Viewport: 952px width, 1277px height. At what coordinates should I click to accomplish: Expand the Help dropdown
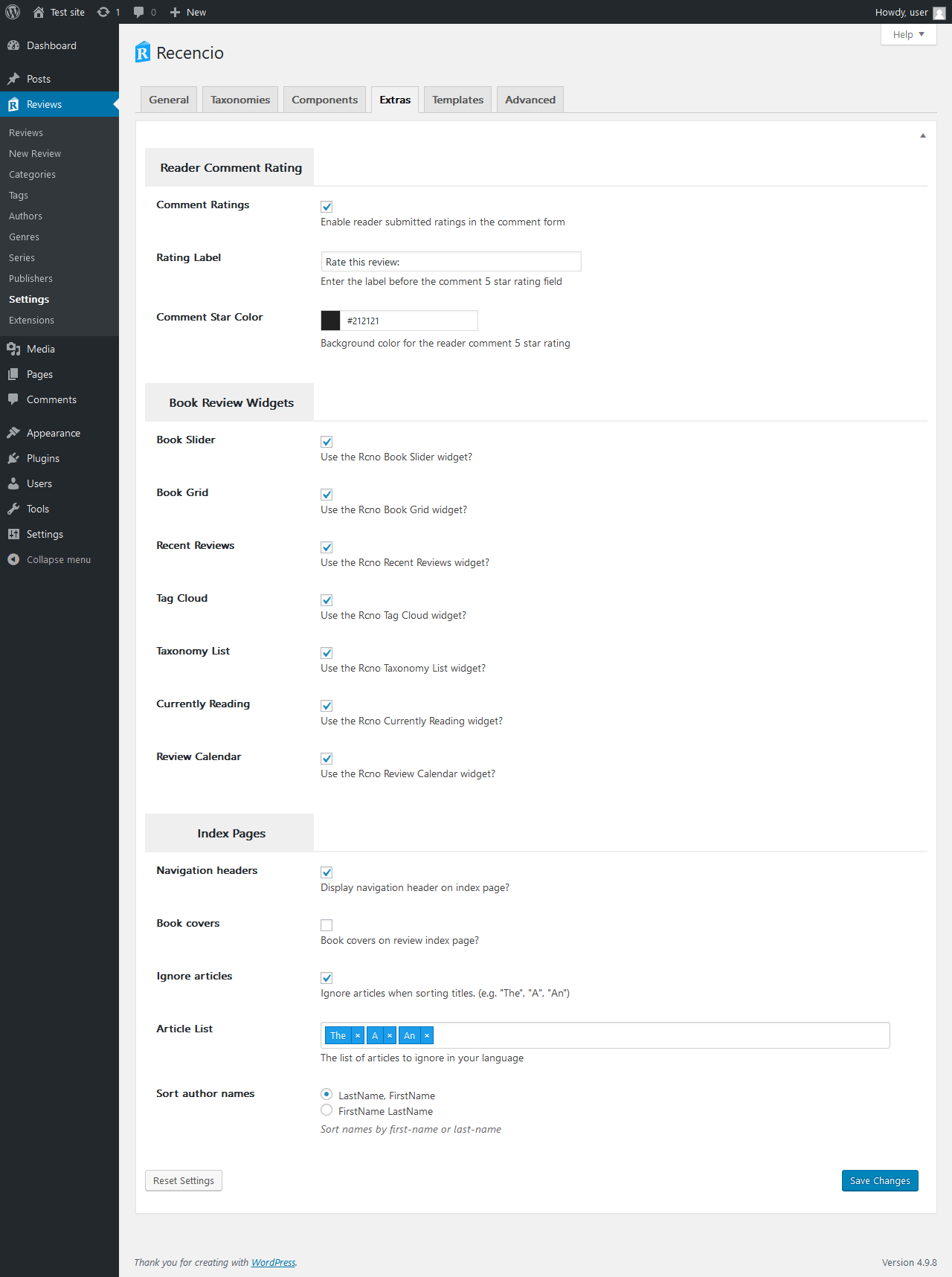(x=908, y=34)
